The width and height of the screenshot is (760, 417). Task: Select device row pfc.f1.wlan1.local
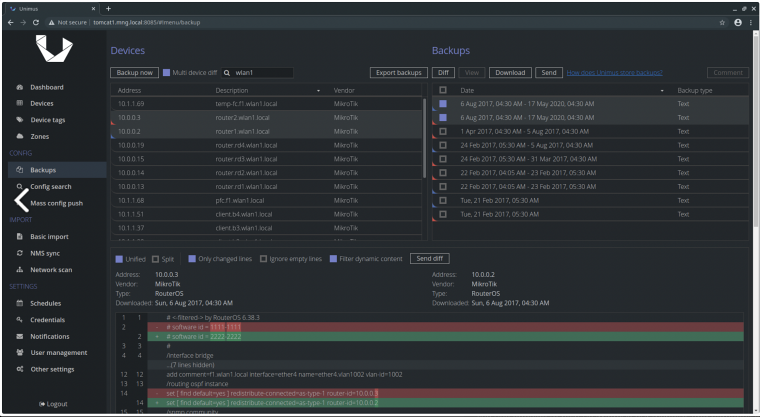(267, 200)
